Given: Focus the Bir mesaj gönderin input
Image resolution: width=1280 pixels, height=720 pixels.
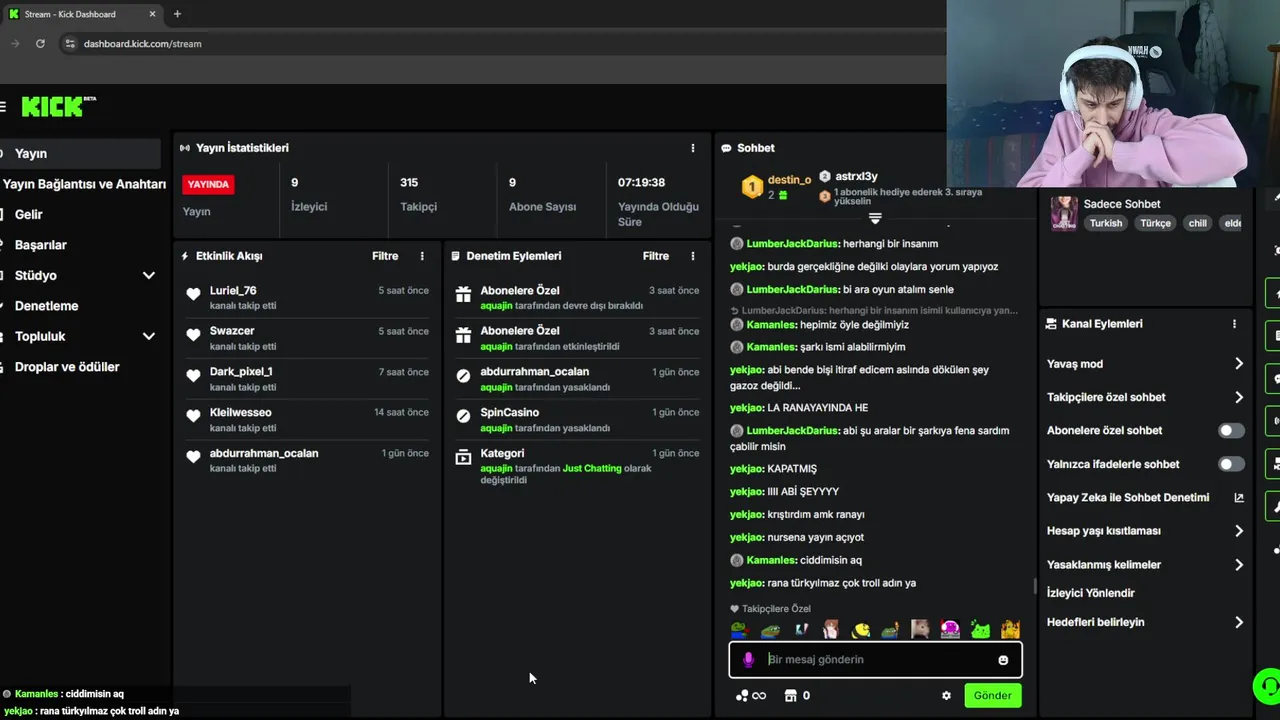Looking at the screenshot, I should pyautogui.click(x=875, y=660).
